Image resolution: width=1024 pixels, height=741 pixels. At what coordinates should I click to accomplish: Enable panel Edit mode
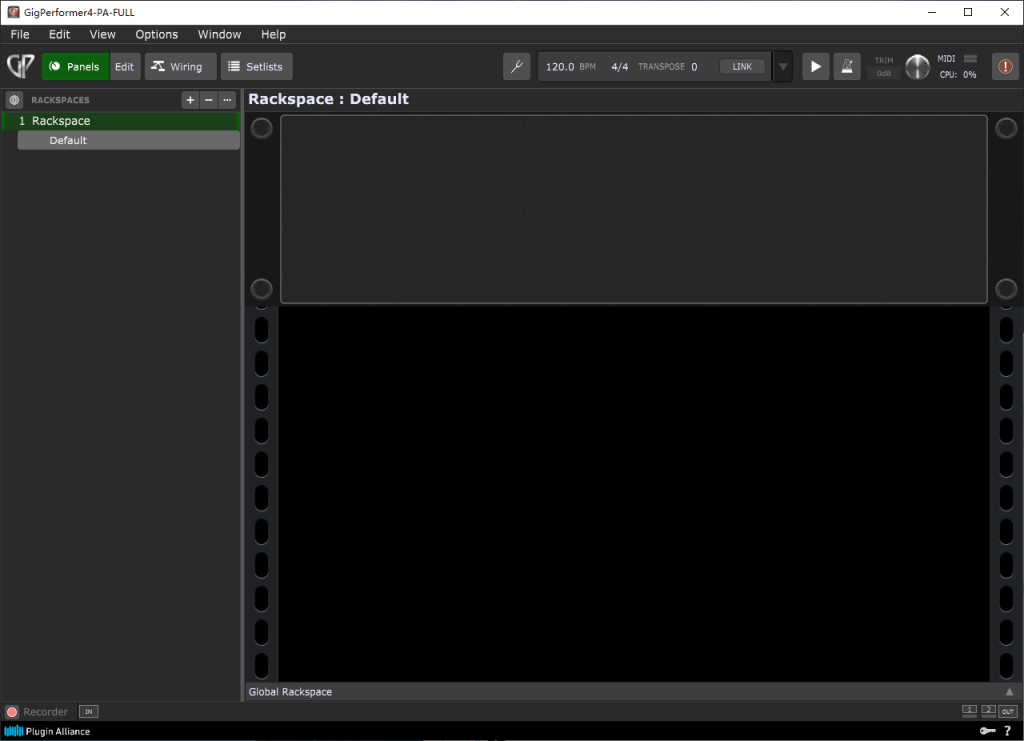click(125, 67)
